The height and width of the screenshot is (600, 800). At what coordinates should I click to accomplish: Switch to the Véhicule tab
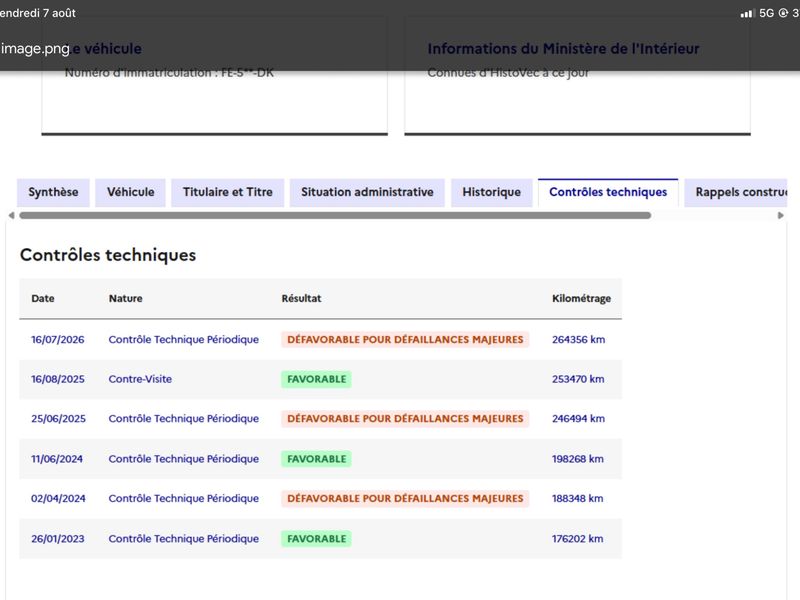click(x=131, y=192)
